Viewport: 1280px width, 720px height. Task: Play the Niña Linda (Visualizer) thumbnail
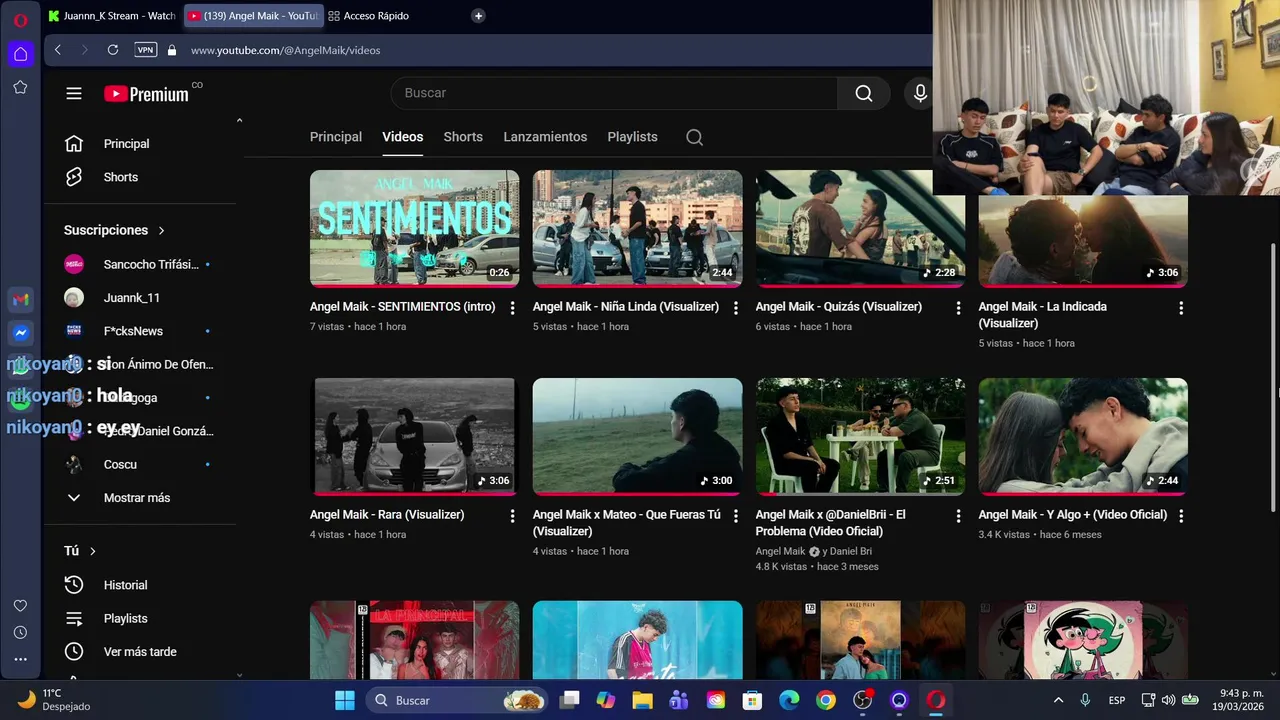coord(637,229)
